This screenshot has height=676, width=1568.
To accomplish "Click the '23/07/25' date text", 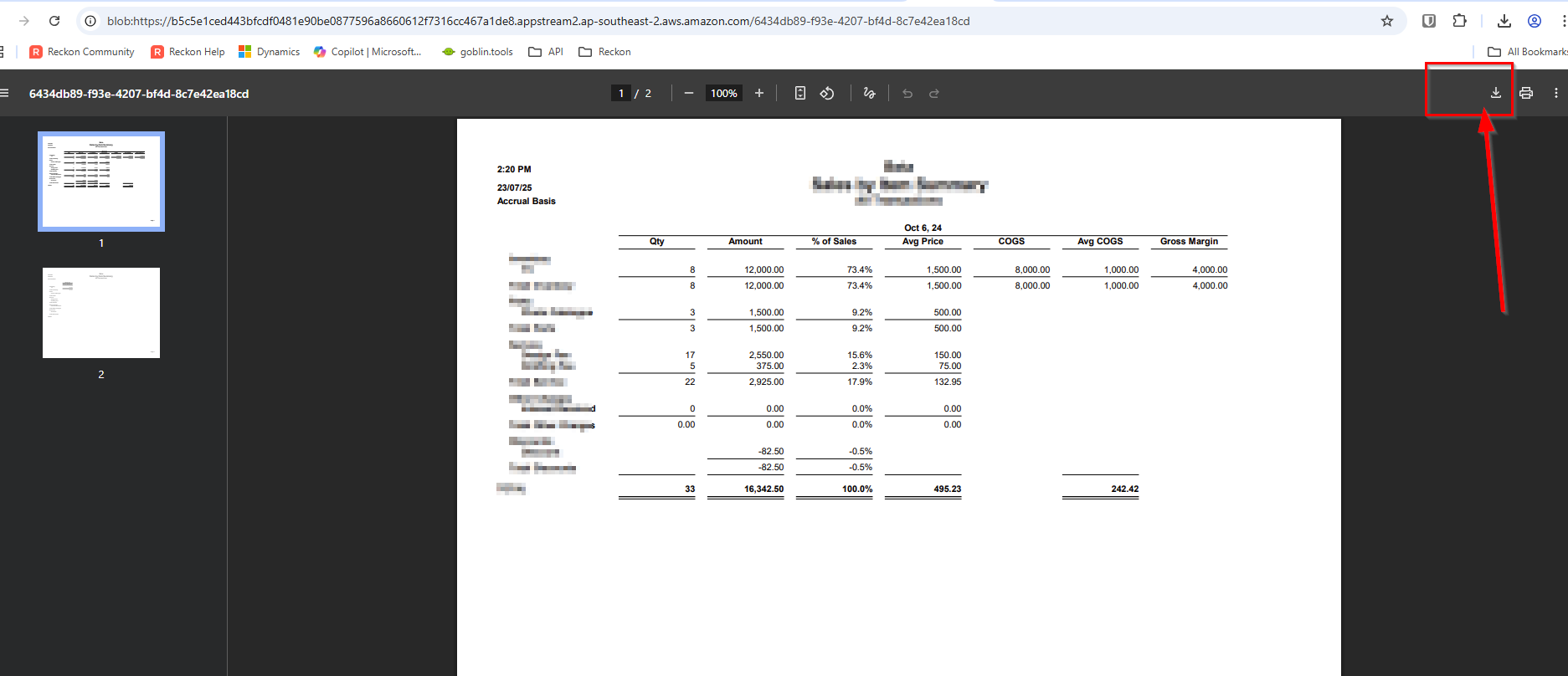I will pos(514,187).
